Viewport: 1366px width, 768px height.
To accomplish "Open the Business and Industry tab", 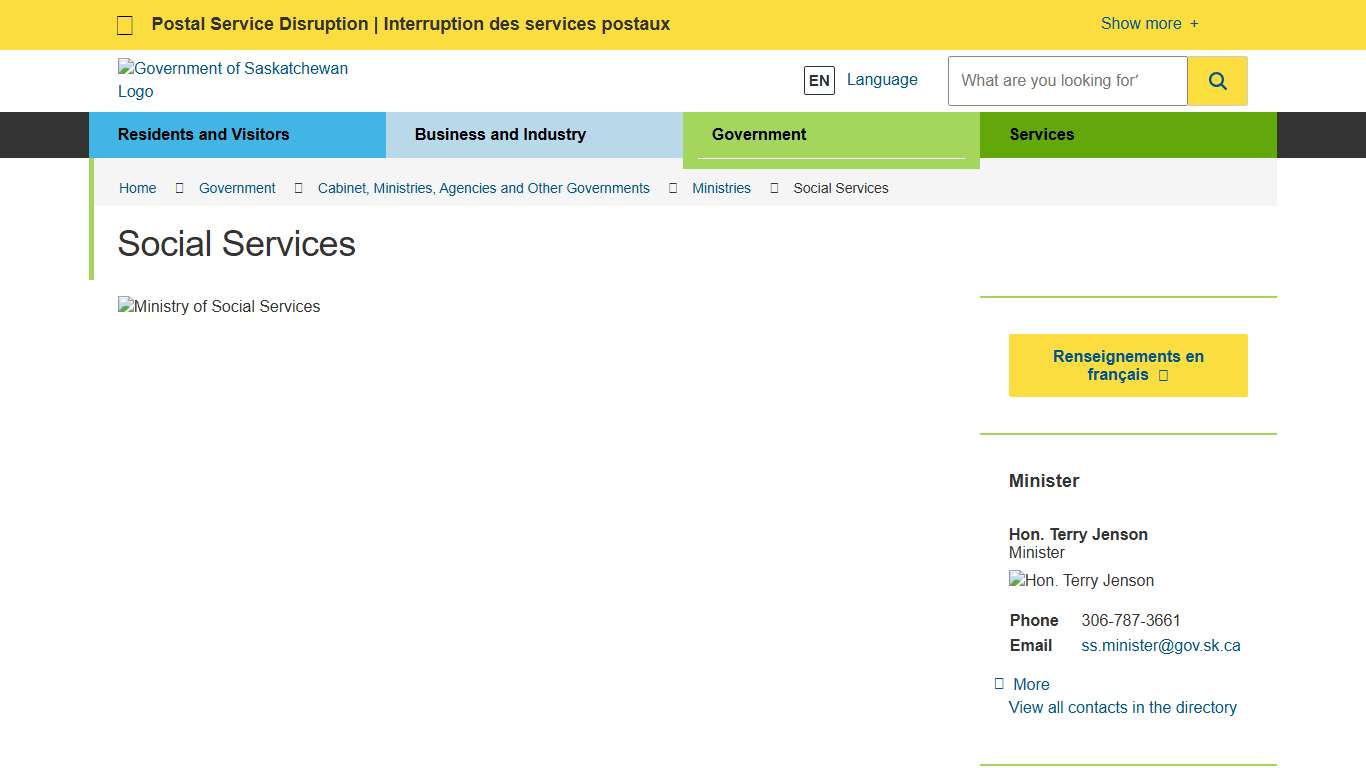I will click(x=500, y=134).
